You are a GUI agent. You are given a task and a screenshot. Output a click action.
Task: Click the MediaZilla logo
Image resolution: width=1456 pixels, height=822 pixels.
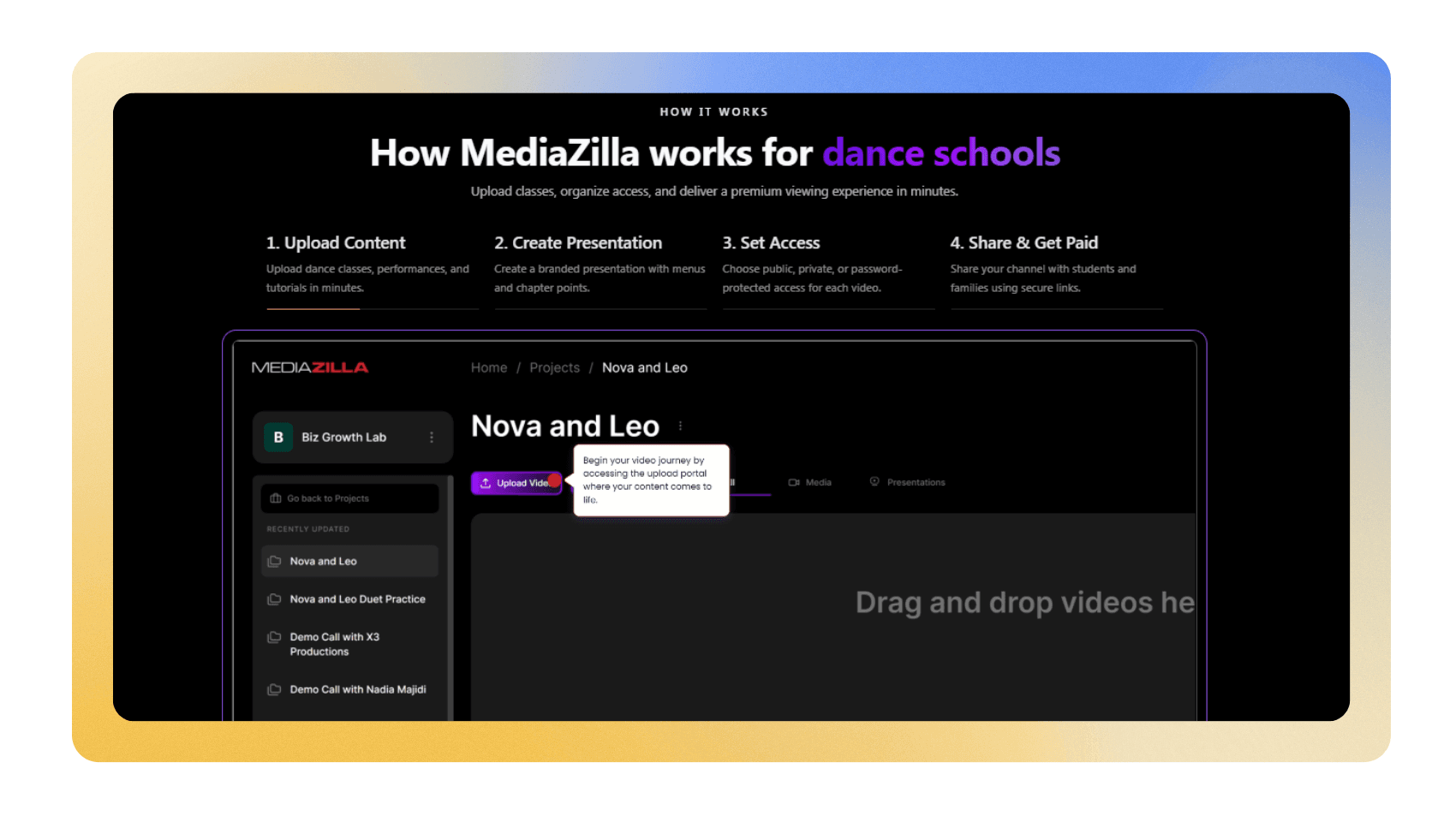310,367
